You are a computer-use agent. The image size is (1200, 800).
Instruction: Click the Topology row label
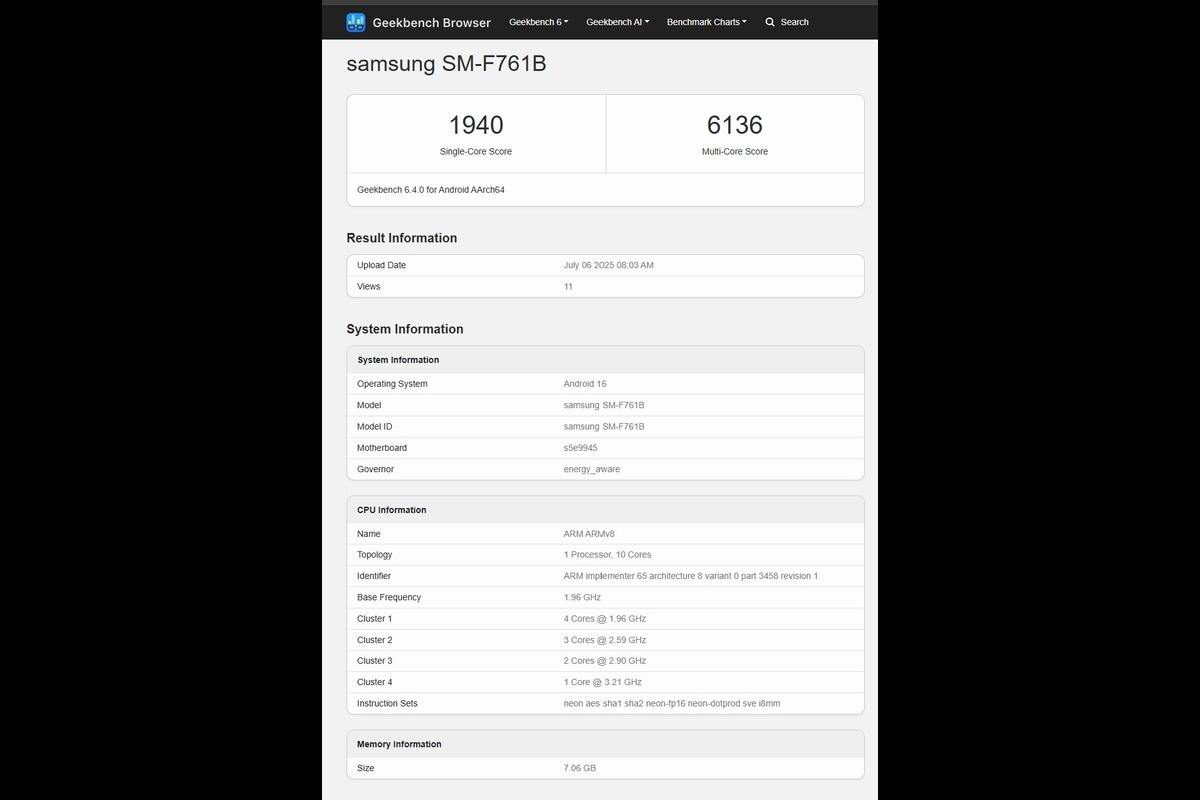(x=374, y=555)
